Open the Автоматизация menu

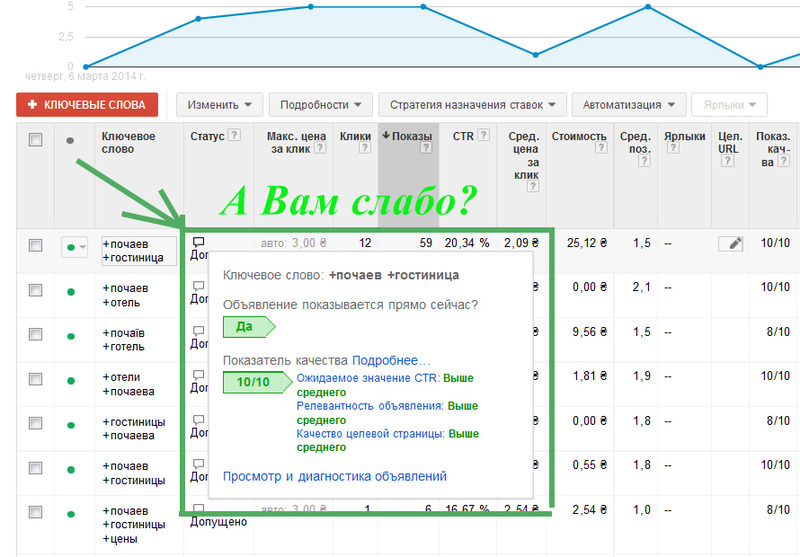(x=629, y=104)
